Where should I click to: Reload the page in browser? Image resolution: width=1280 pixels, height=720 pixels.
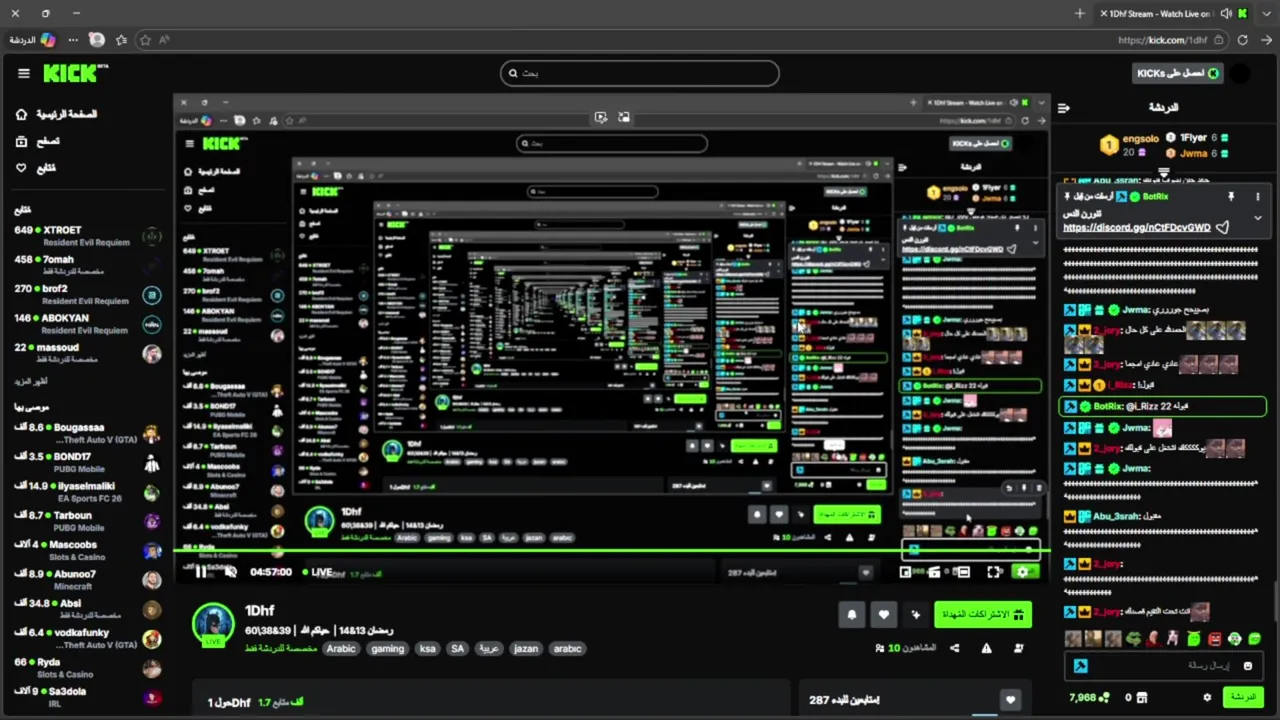point(1242,40)
